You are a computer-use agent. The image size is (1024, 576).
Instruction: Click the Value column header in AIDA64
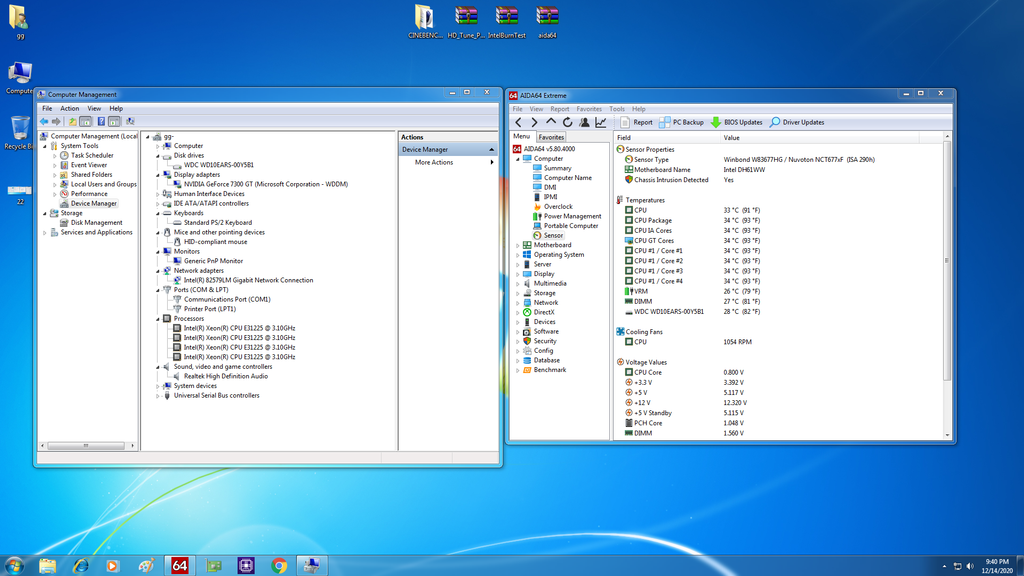pyautogui.click(x=731, y=137)
